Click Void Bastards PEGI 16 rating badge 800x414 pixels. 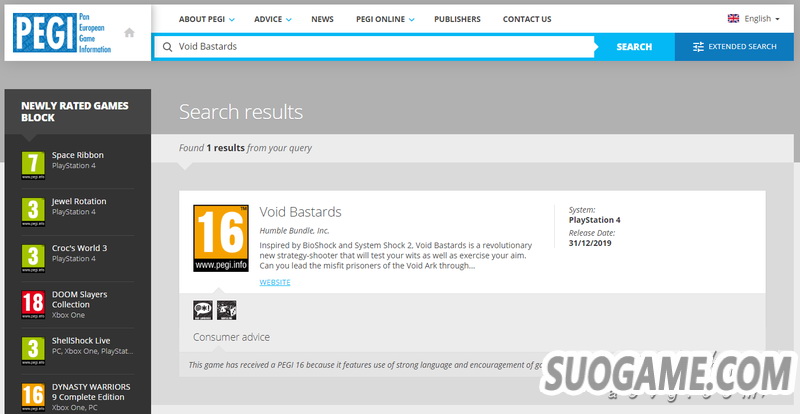tap(221, 238)
